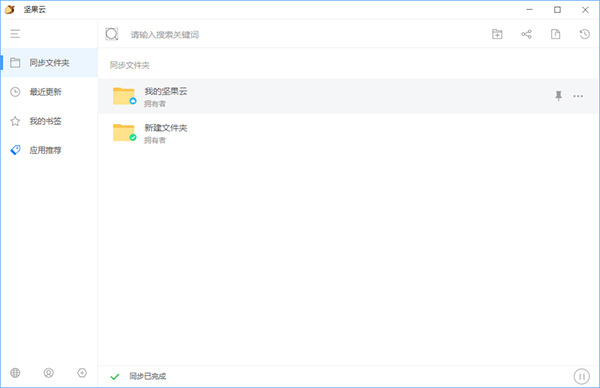Select the 新建文件夹 folder row
Screen dimensions: 600x388
coord(348,132)
